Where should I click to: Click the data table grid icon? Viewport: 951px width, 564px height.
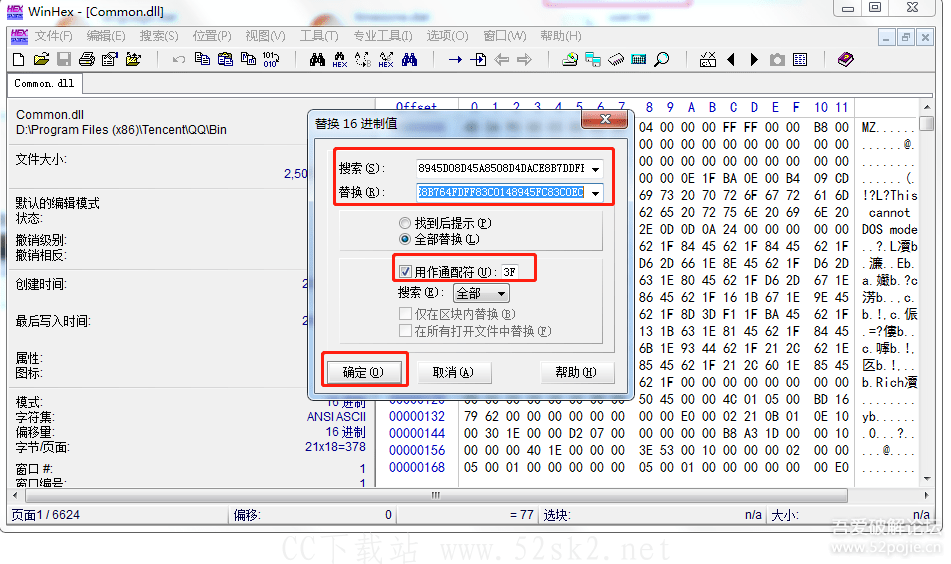[800, 59]
